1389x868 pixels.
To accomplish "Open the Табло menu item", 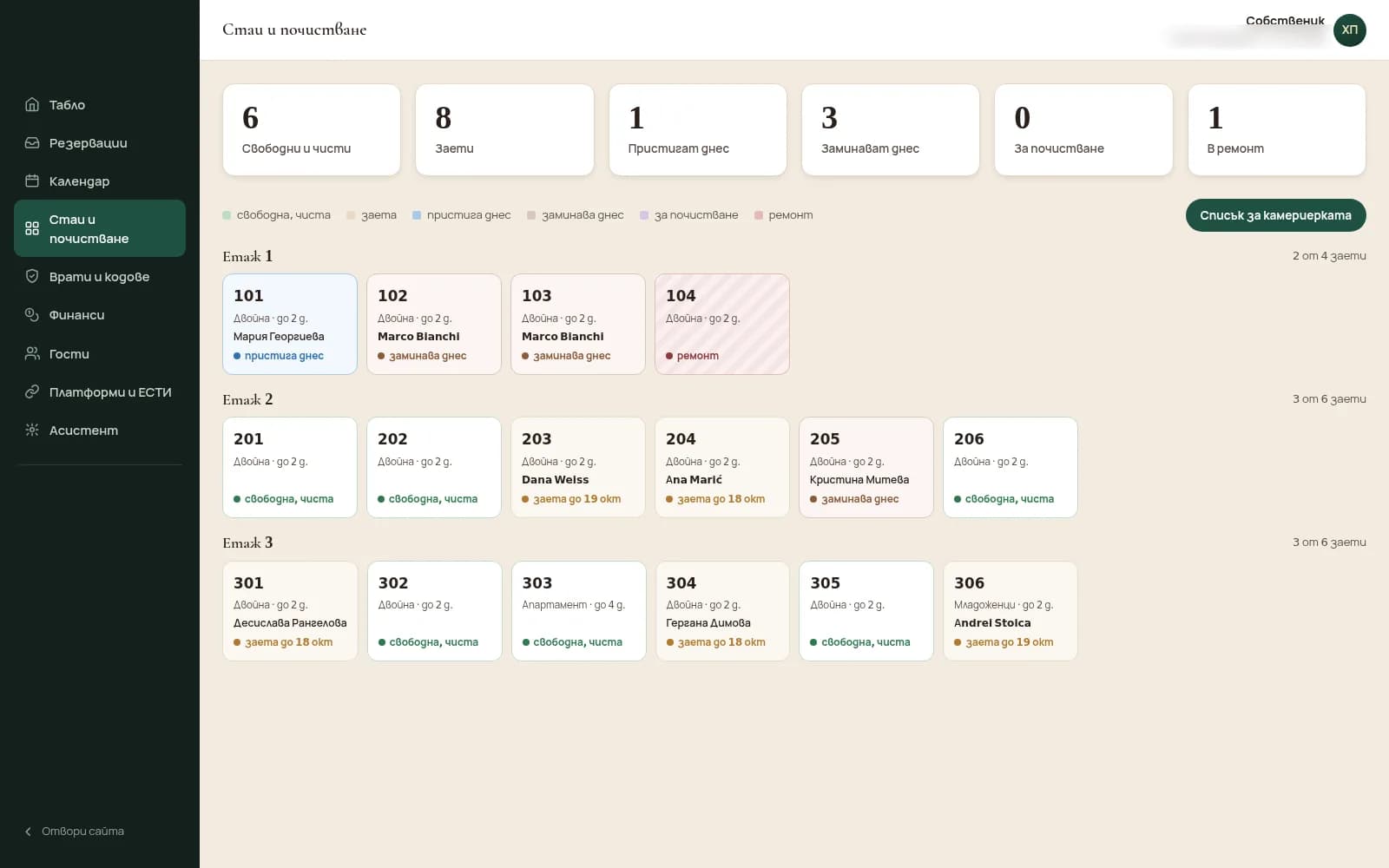I will point(100,105).
